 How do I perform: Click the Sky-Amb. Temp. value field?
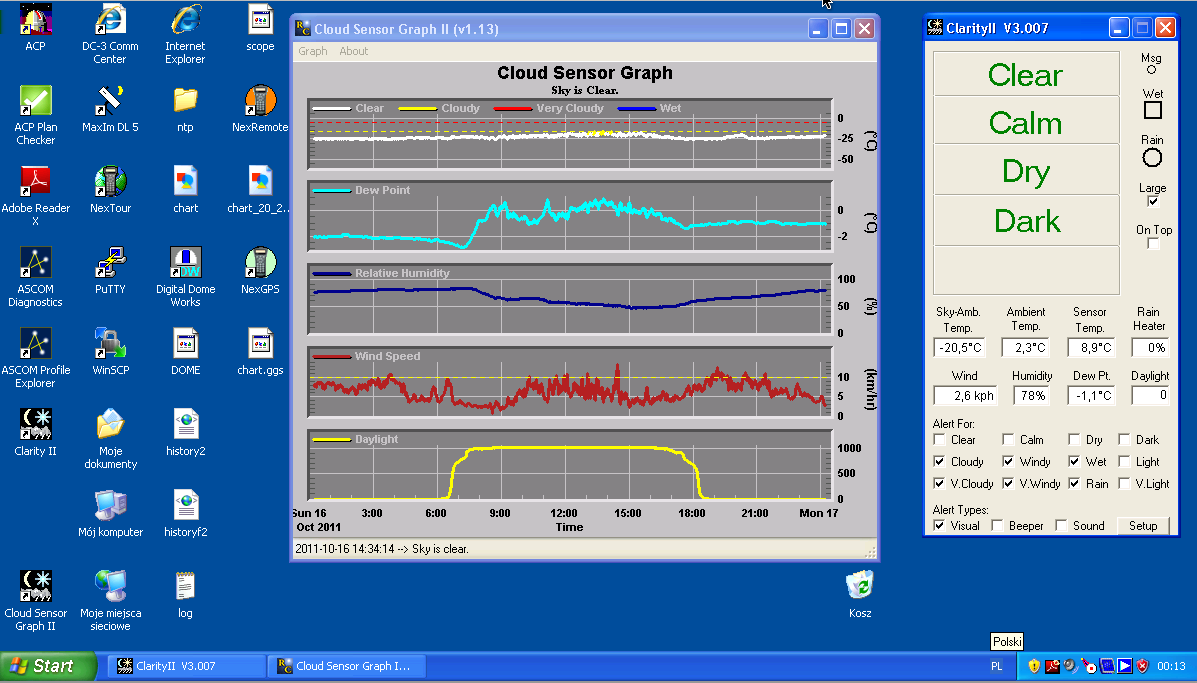[x=960, y=348]
